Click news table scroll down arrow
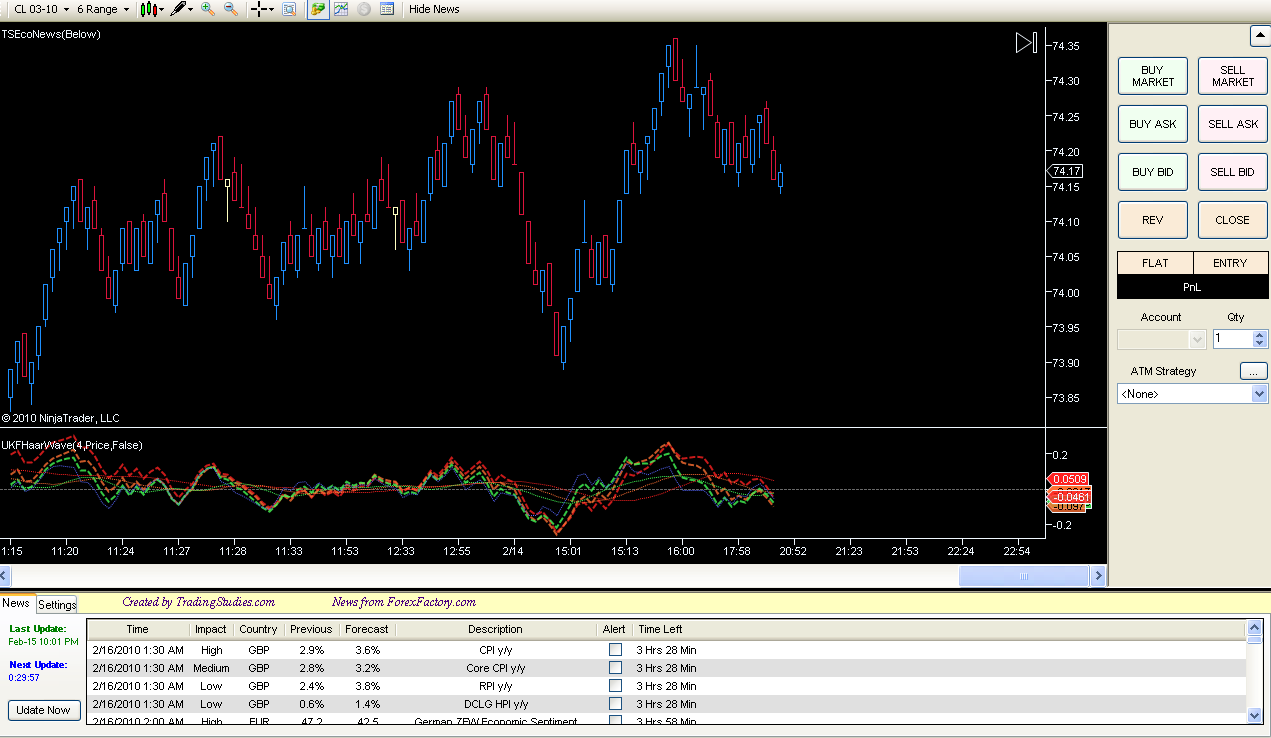This screenshot has height=738, width=1271. (1255, 715)
